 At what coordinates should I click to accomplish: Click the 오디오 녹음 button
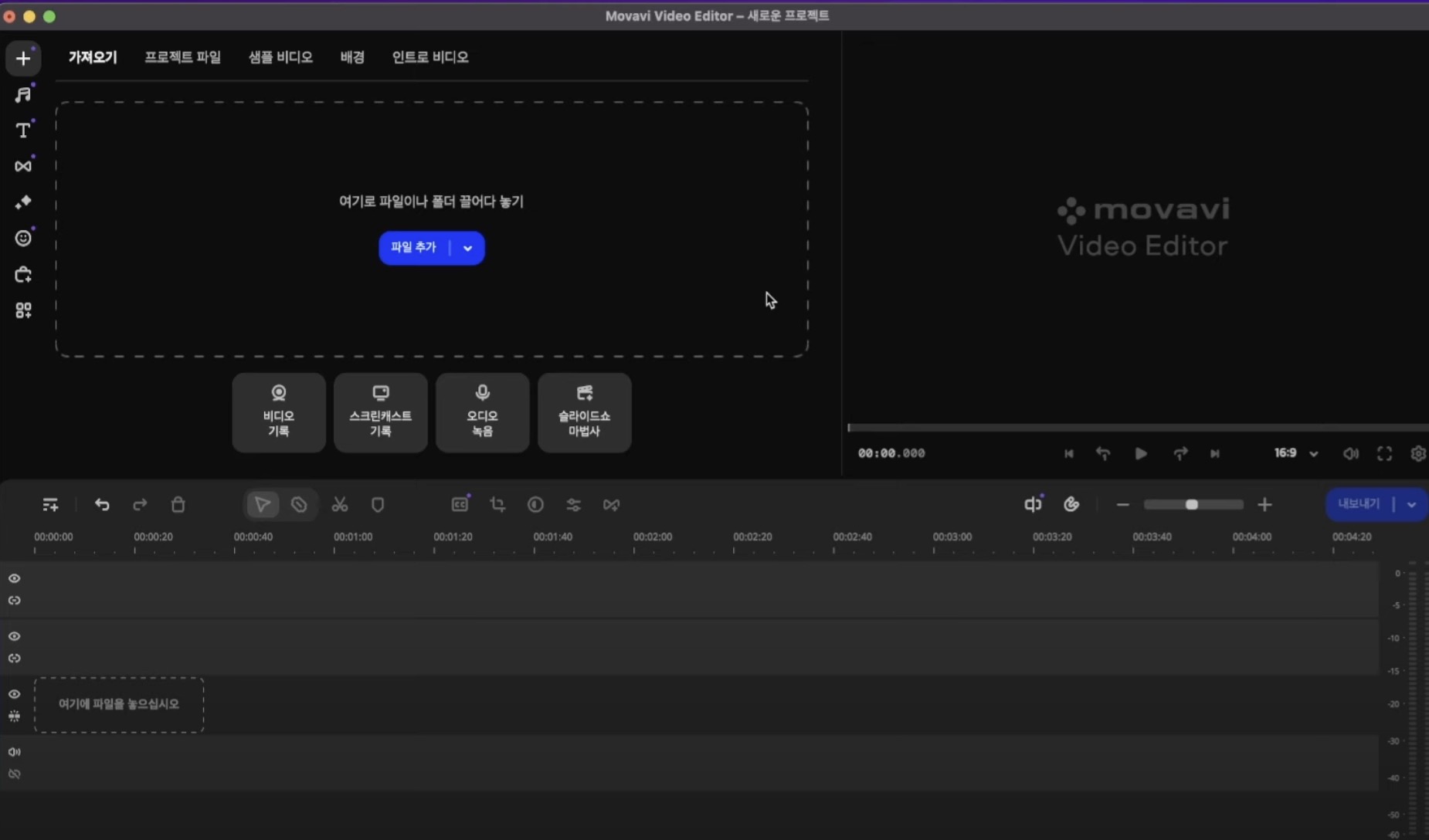click(x=483, y=413)
